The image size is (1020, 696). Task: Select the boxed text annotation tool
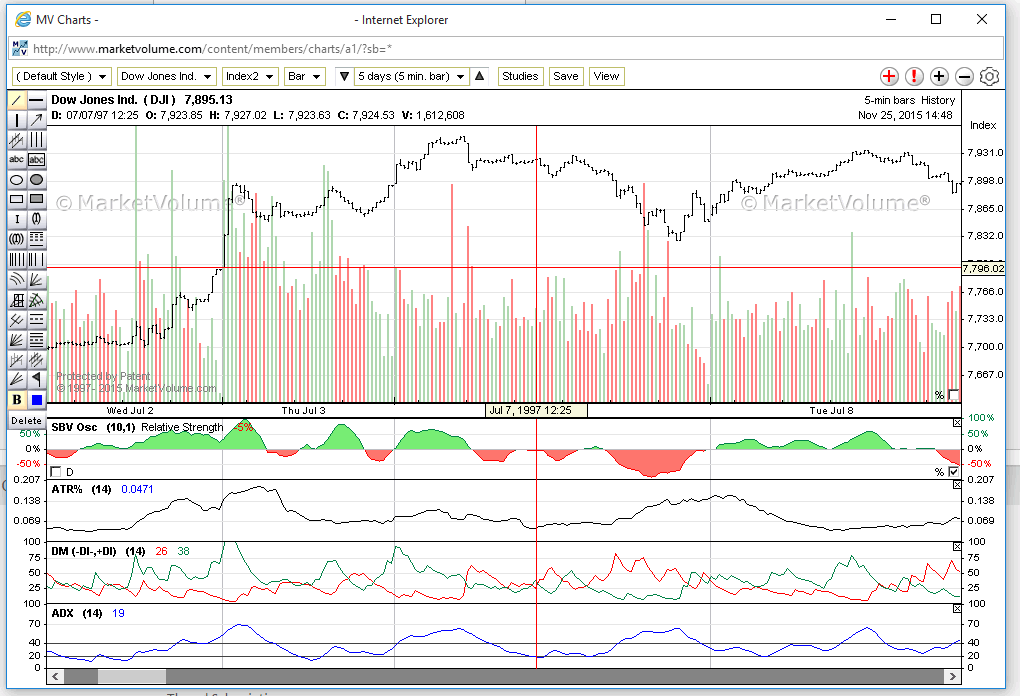(37, 160)
